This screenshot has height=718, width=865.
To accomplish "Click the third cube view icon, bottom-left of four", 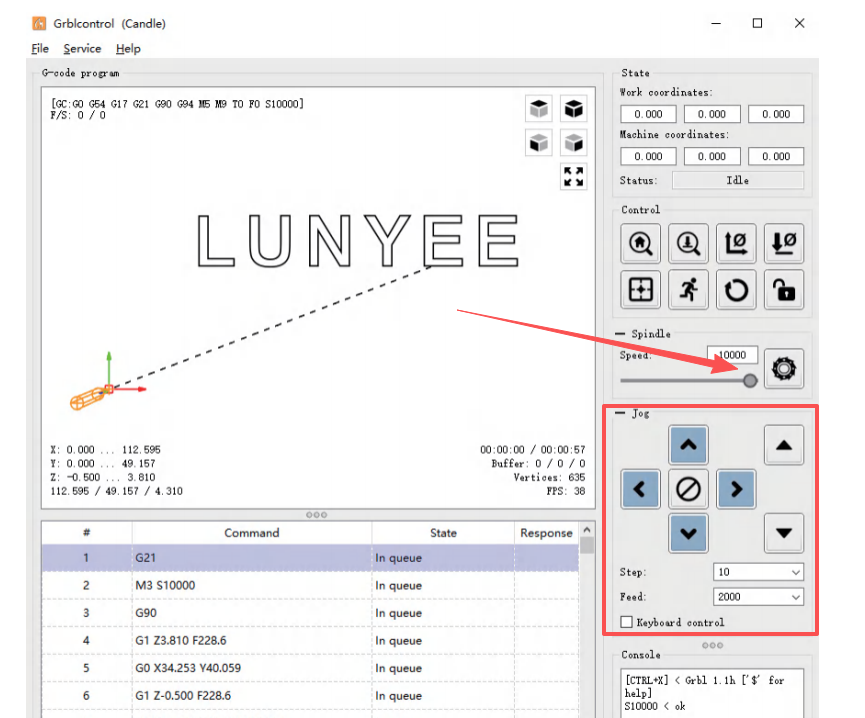I will [x=539, y=143].
